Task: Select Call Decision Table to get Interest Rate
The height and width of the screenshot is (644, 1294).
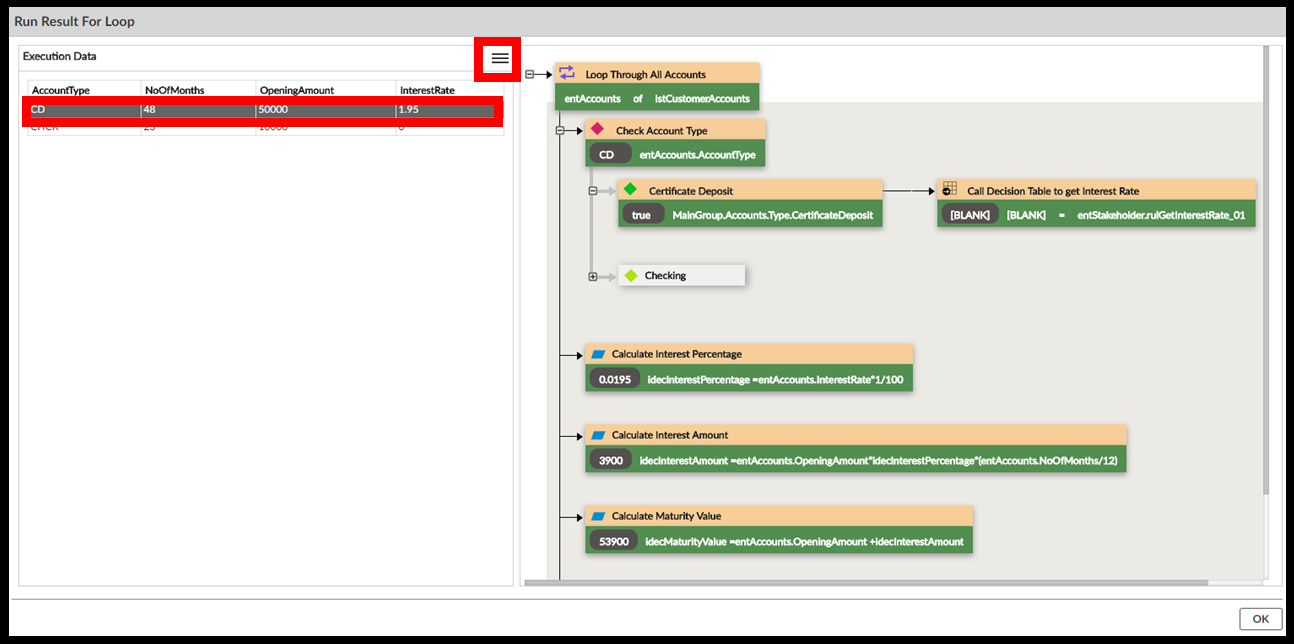Action: [x=1053, y=190]
